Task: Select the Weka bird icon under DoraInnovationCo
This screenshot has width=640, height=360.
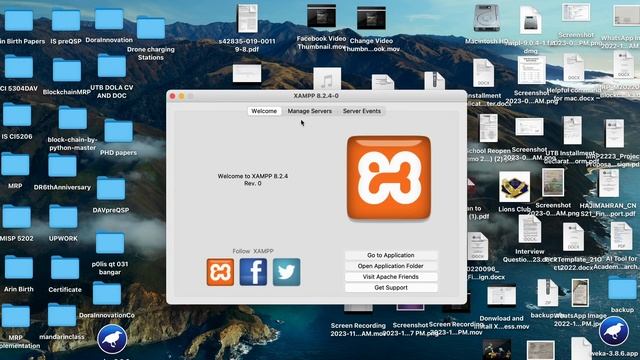Action: point(112,339)
